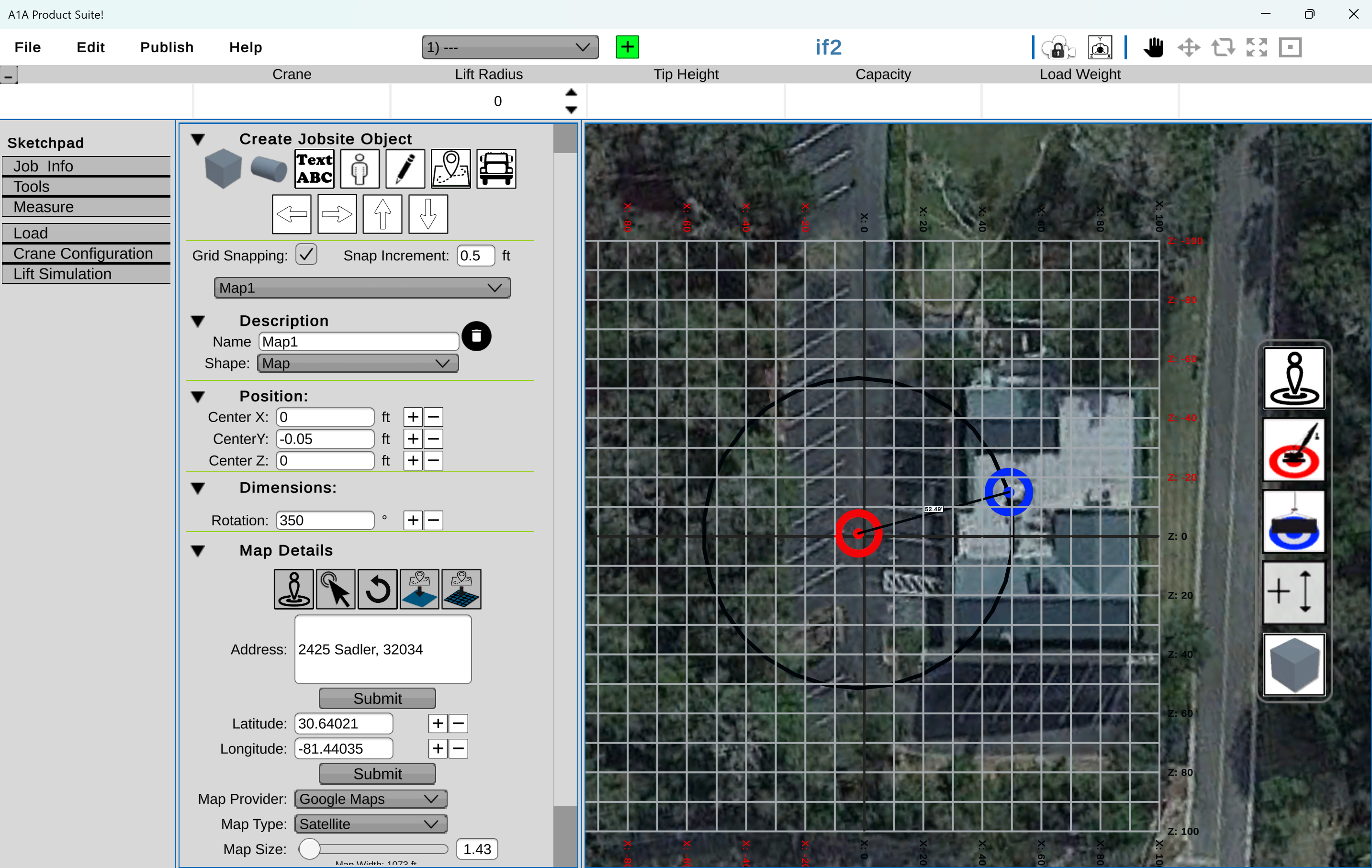Open the Publish menu

[x=167, y=47]
